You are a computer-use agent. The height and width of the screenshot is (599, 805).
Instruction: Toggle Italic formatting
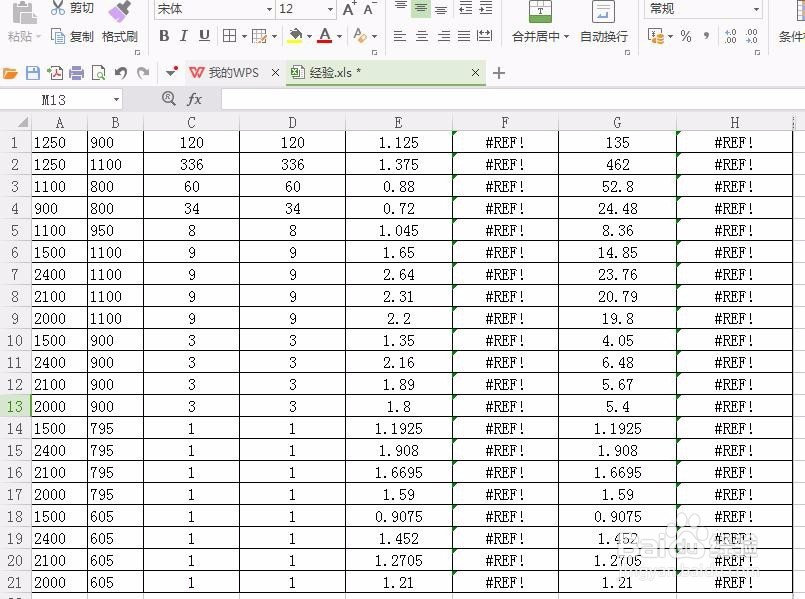coord(183,36)
